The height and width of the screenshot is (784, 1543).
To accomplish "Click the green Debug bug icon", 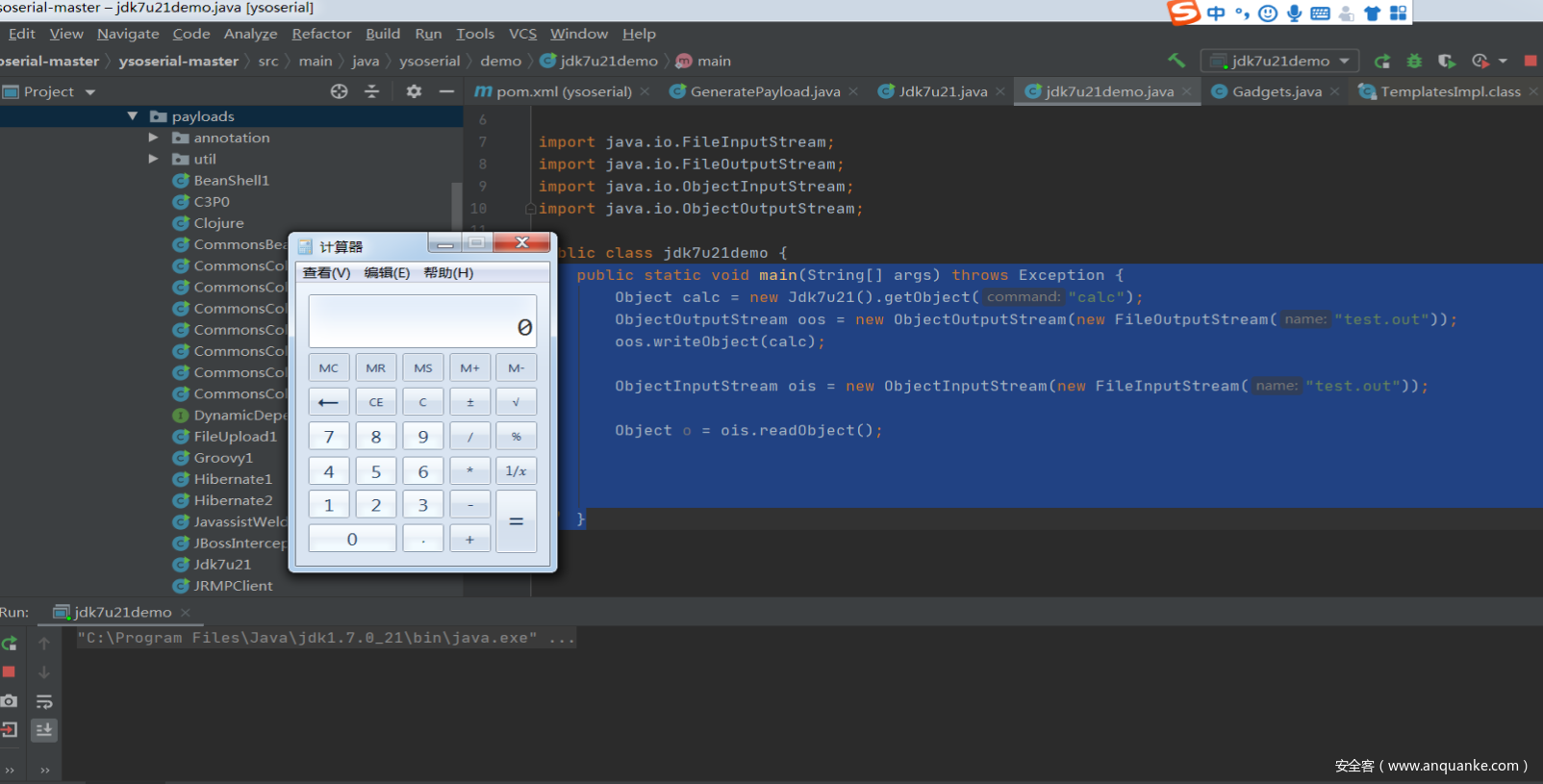I will (1414, 61).
